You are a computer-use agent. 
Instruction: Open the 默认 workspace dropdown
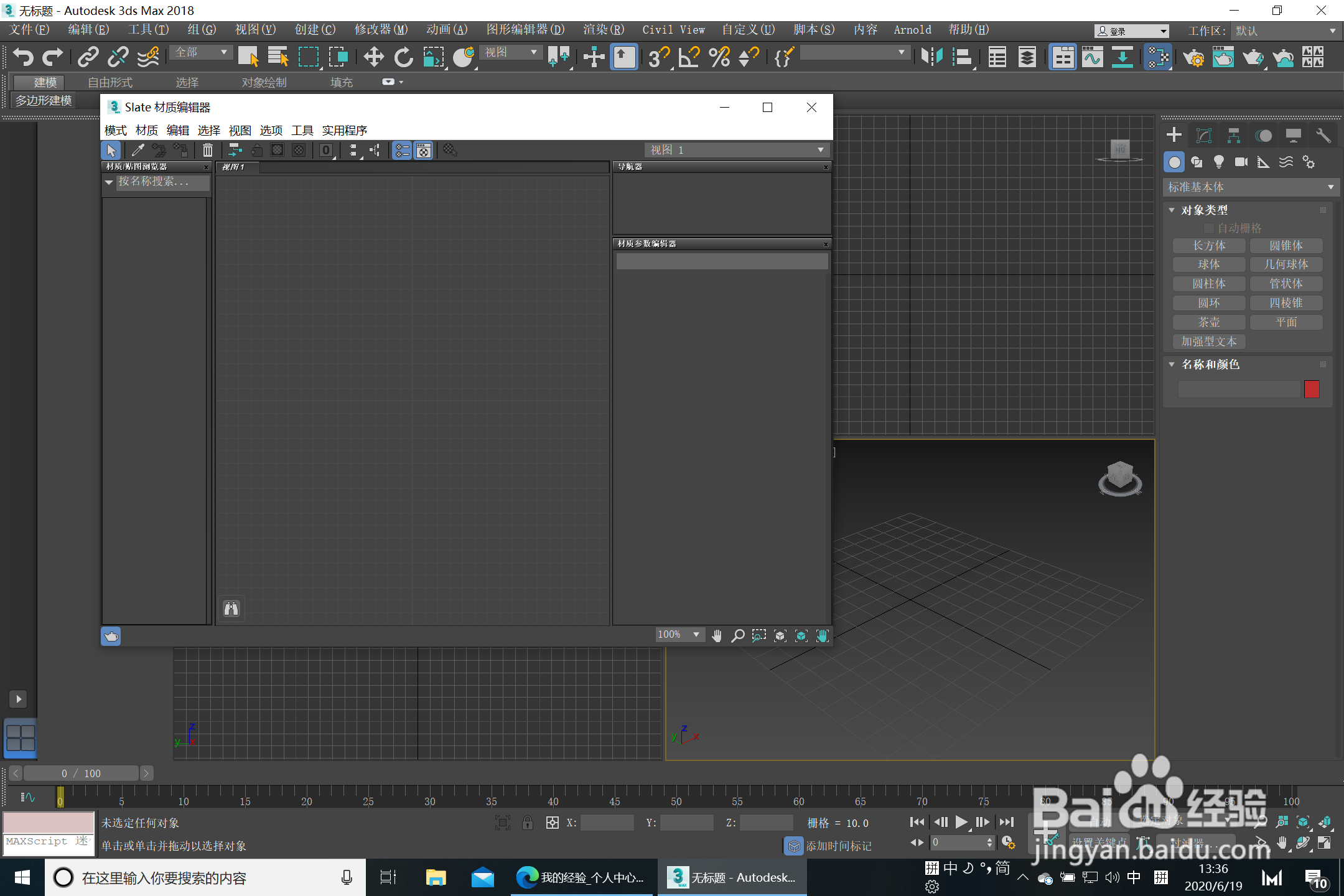1286,30
